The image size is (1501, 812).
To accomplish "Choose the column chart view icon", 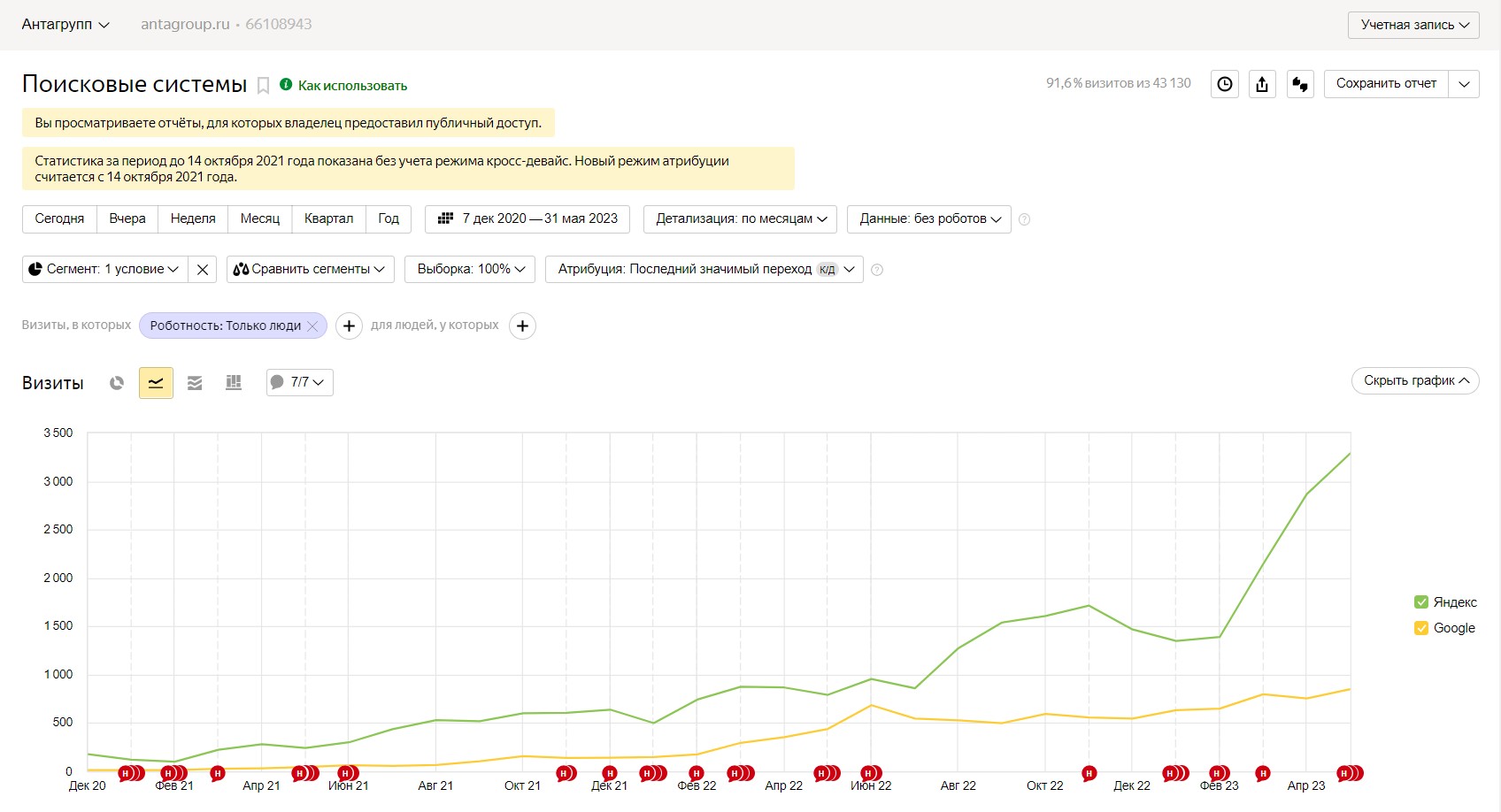I will [x=234, y=383].
